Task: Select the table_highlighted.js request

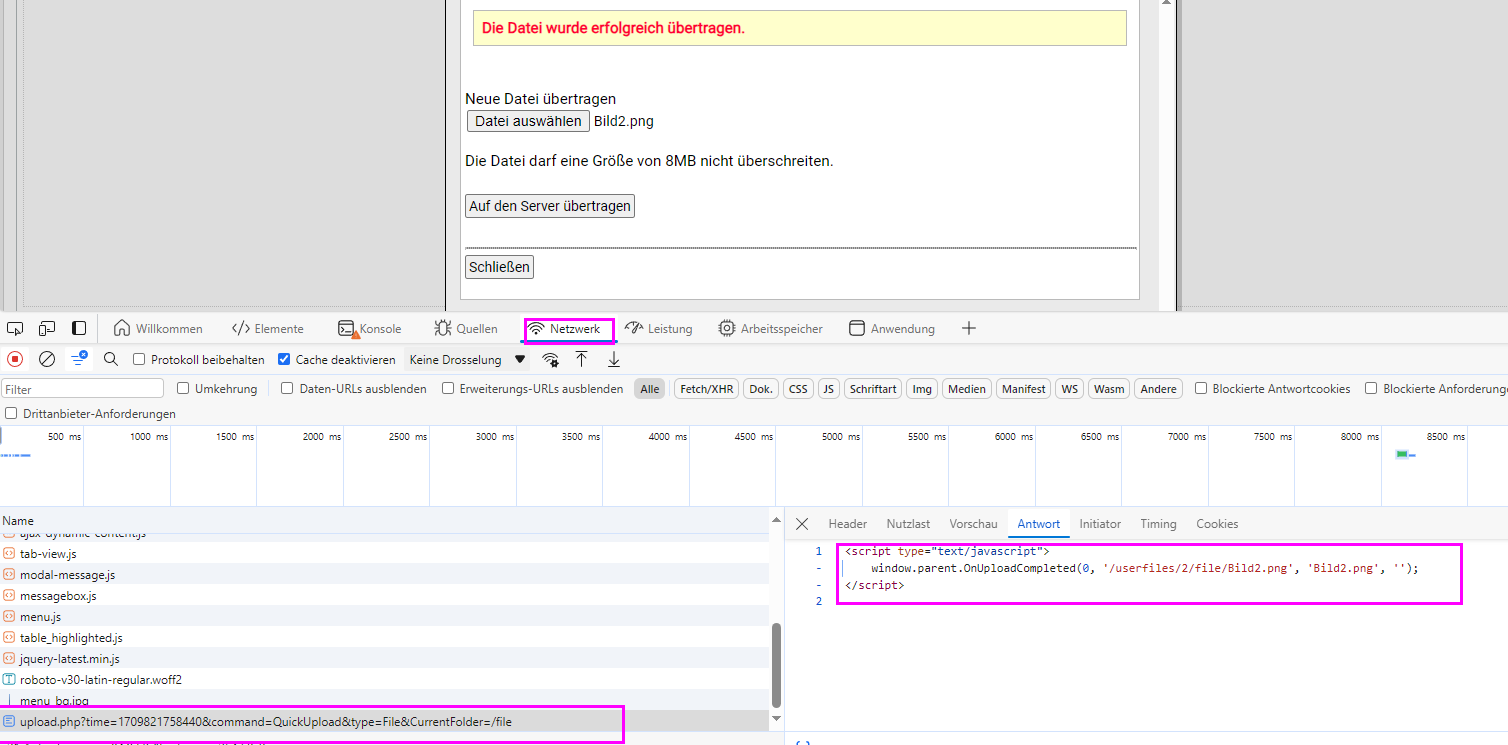Action: (385, 637)
